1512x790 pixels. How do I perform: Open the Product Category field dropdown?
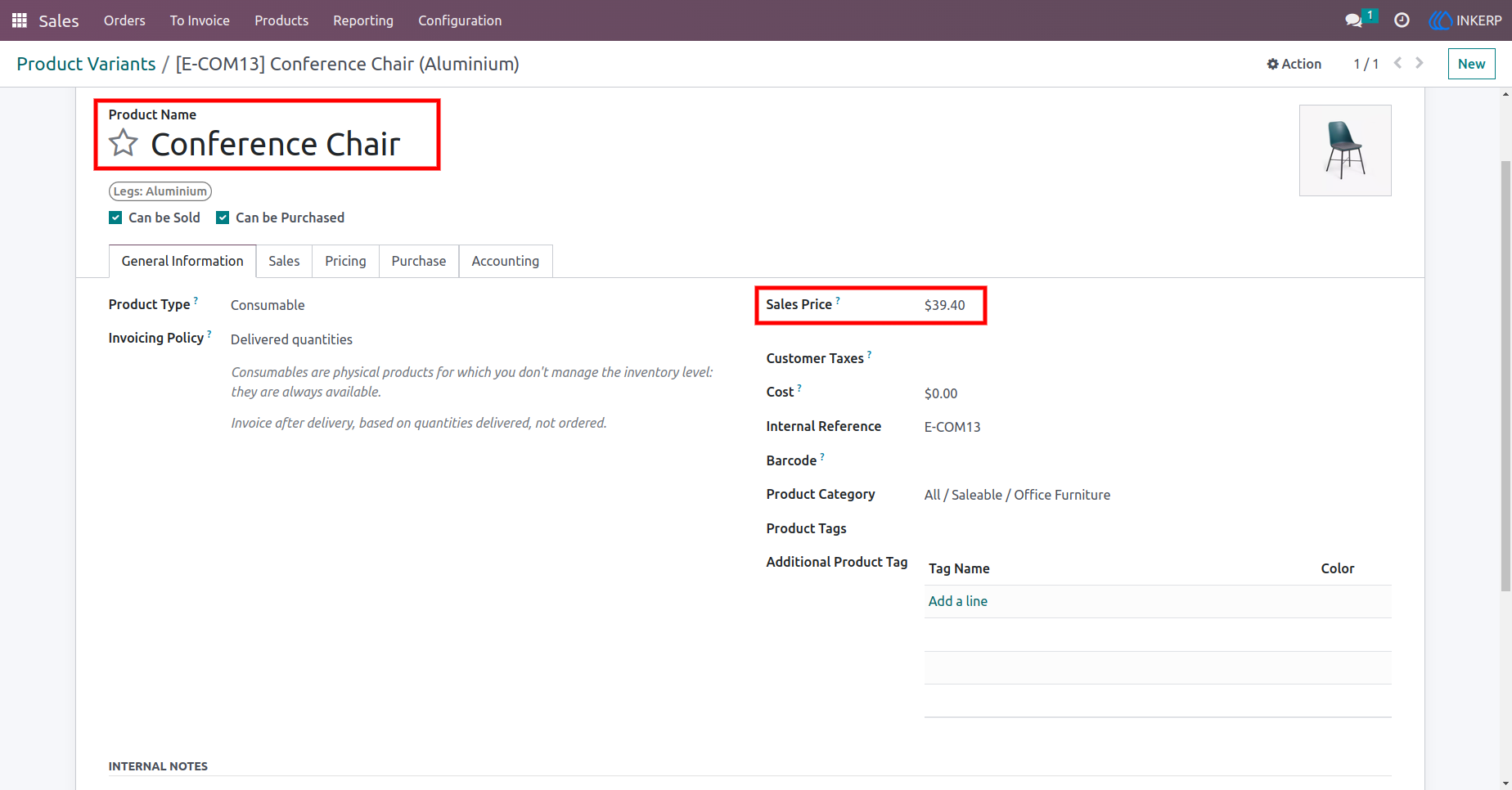(1017, 495)
